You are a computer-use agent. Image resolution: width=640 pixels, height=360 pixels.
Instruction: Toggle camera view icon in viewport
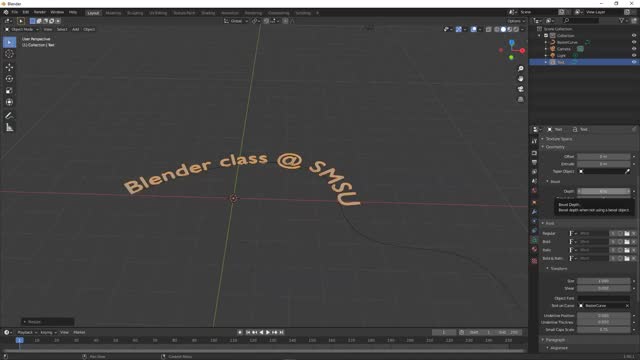point(520,89)
